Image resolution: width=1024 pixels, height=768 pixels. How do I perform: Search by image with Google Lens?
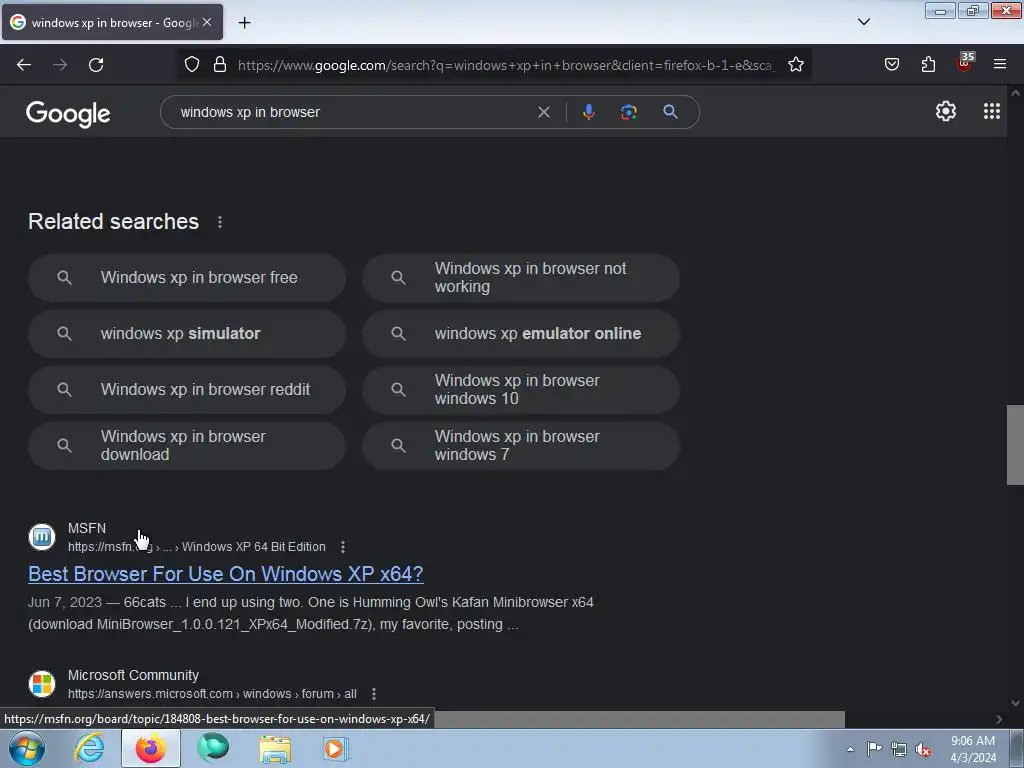point(629,112)
